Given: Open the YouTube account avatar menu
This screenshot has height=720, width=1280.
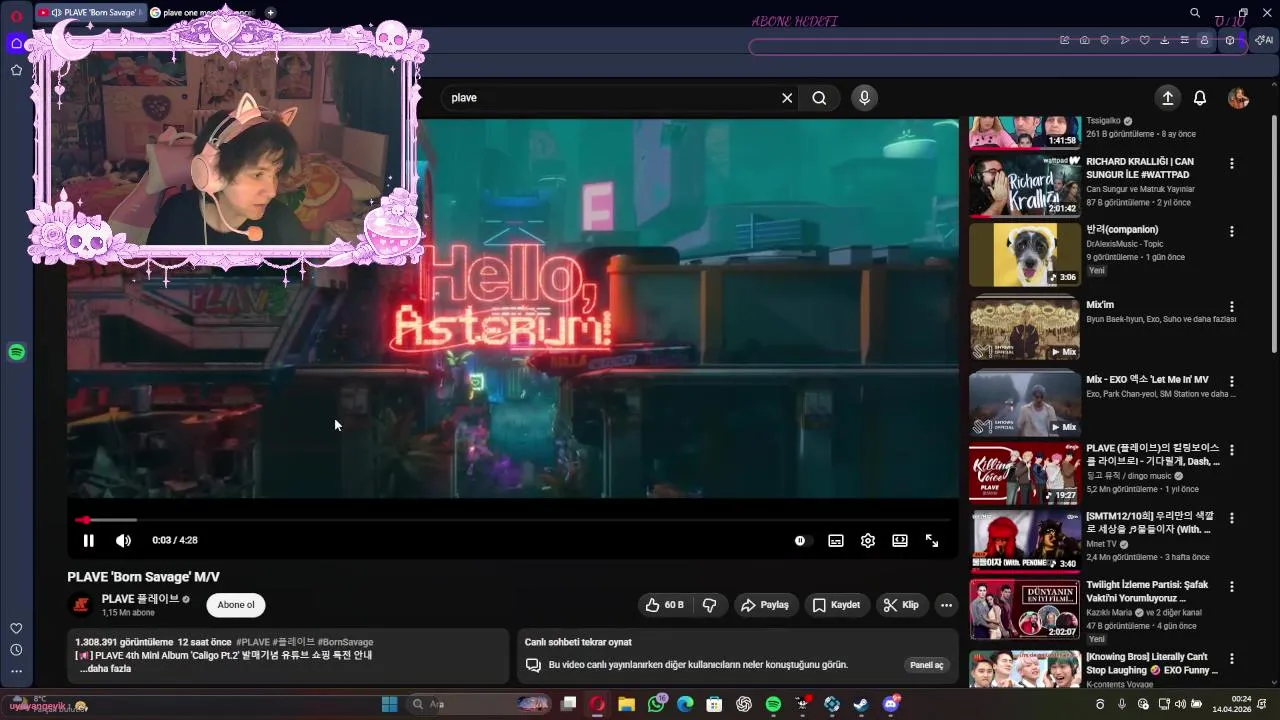Looking at the screenshot, I should (1239, 98).
